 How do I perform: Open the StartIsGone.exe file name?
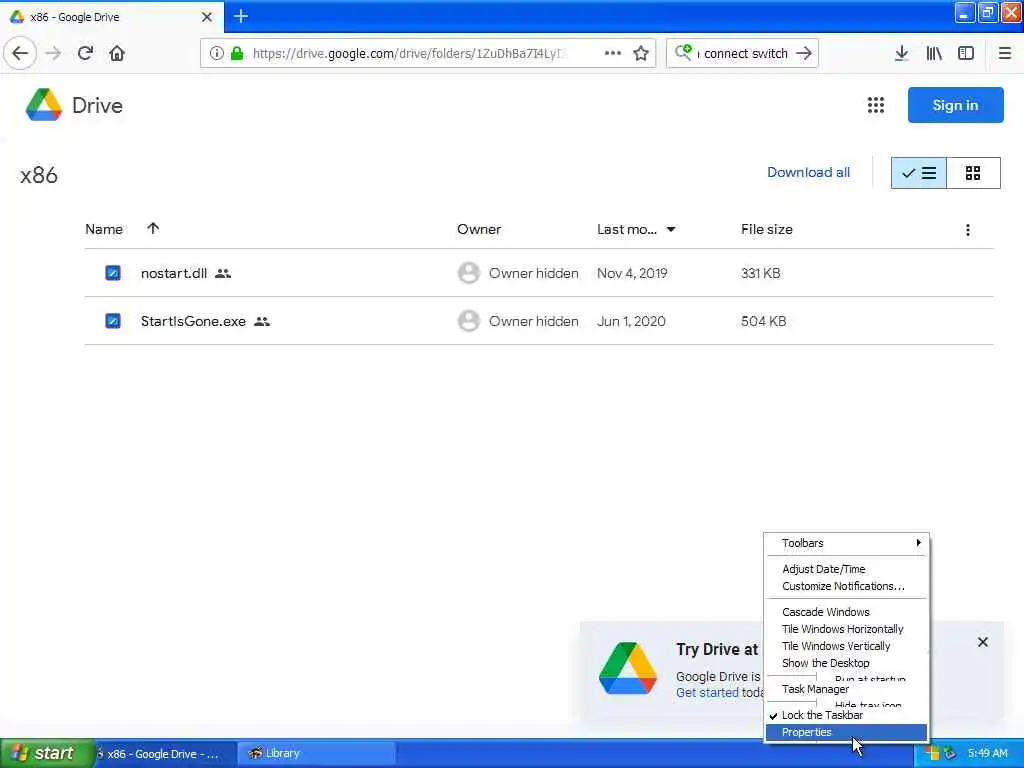(193, 321)
